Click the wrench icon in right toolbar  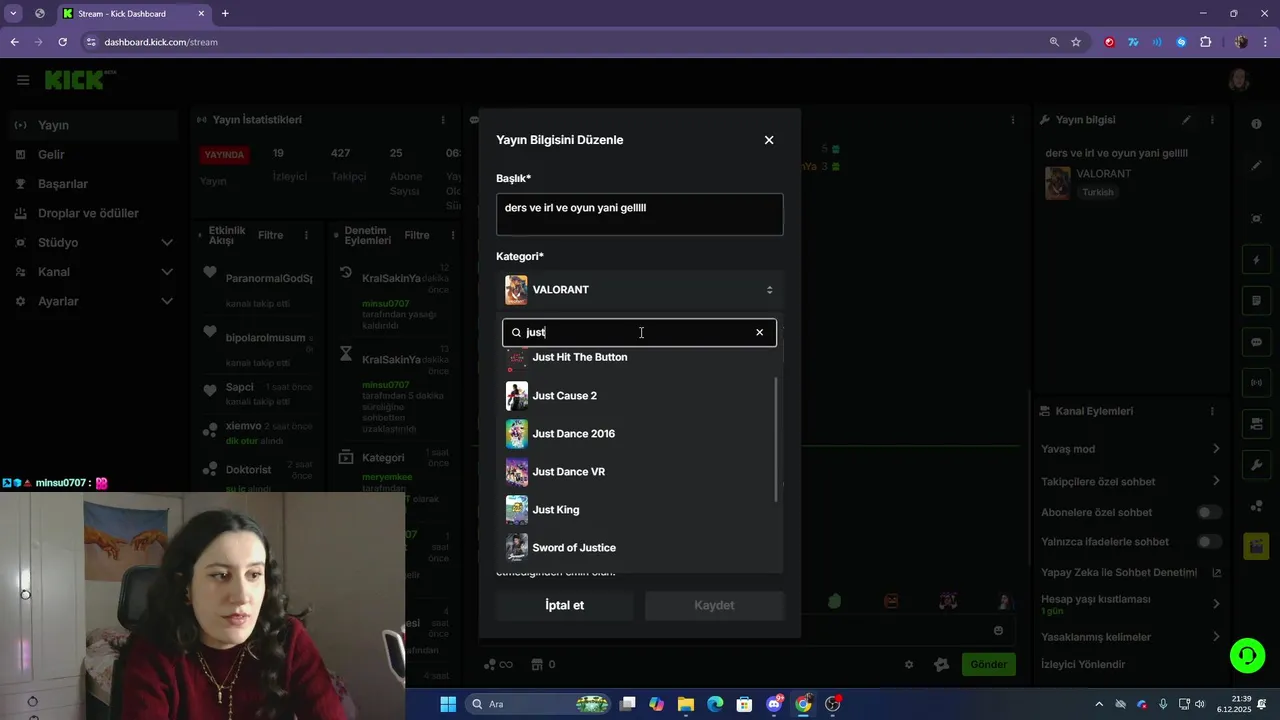click(x=1257, y=465)
